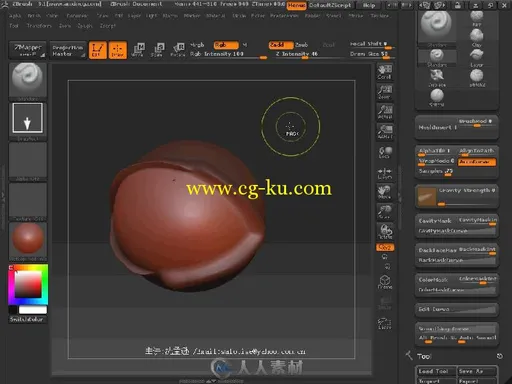Screen dimensions: 512x384
Task: Click the gravity direction arrow swatch
Action: point(427,196)
